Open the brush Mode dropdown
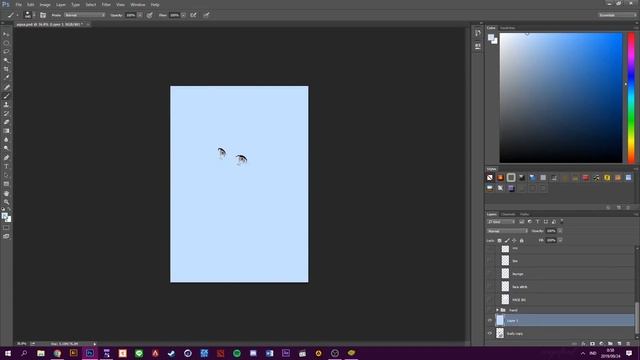640x360 pixels. [84, 15]
